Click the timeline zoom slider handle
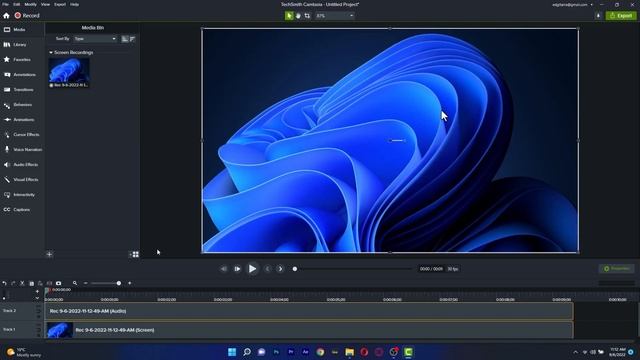 click(119, 283)
